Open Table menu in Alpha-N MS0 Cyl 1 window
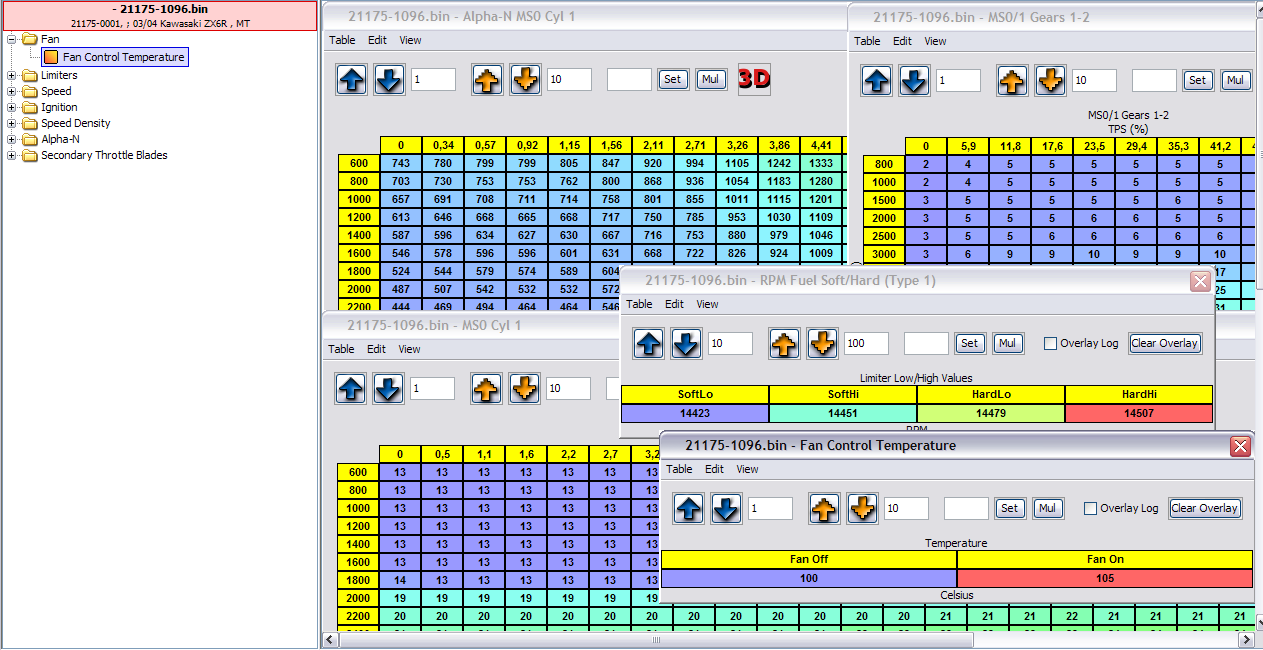1263x650 pixels. pyautogui.click(x=342, y=40)
